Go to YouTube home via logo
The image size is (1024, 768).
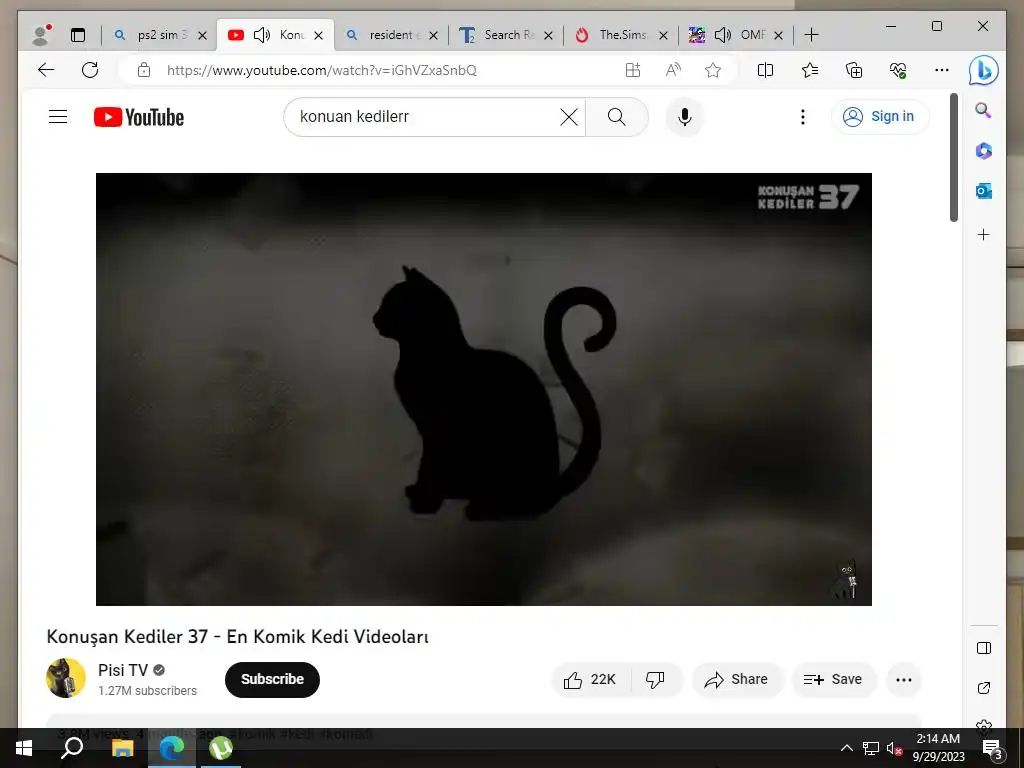[139, 117]
